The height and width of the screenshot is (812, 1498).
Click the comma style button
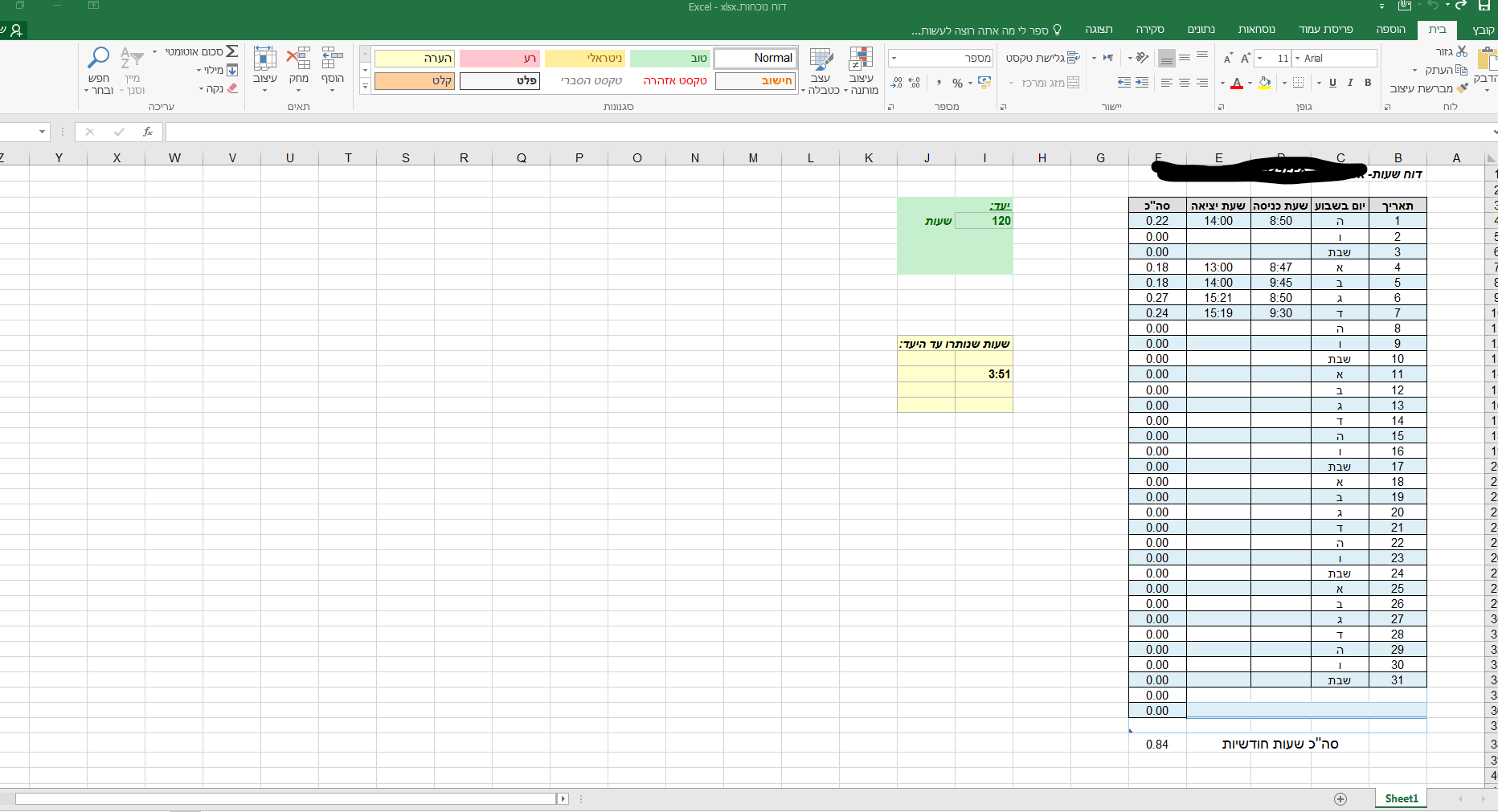[x=938, y=83]
